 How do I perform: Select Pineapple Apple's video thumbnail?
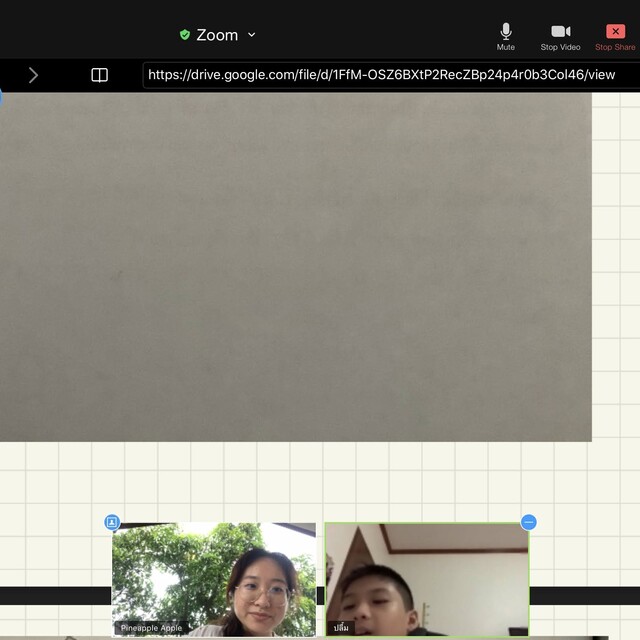(x=214, y=579)
